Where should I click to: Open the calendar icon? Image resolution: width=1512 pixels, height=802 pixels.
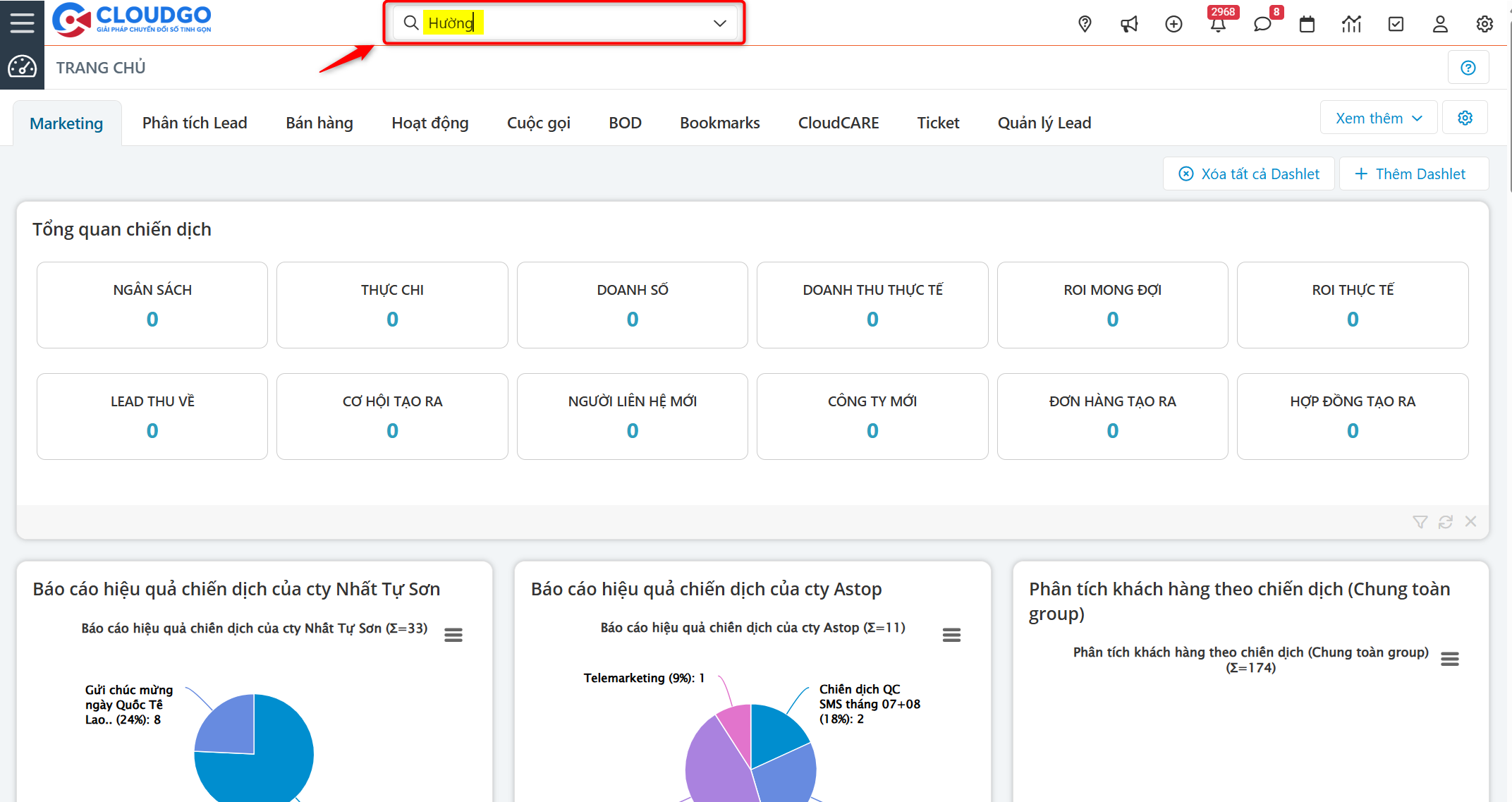(1307, 24)
